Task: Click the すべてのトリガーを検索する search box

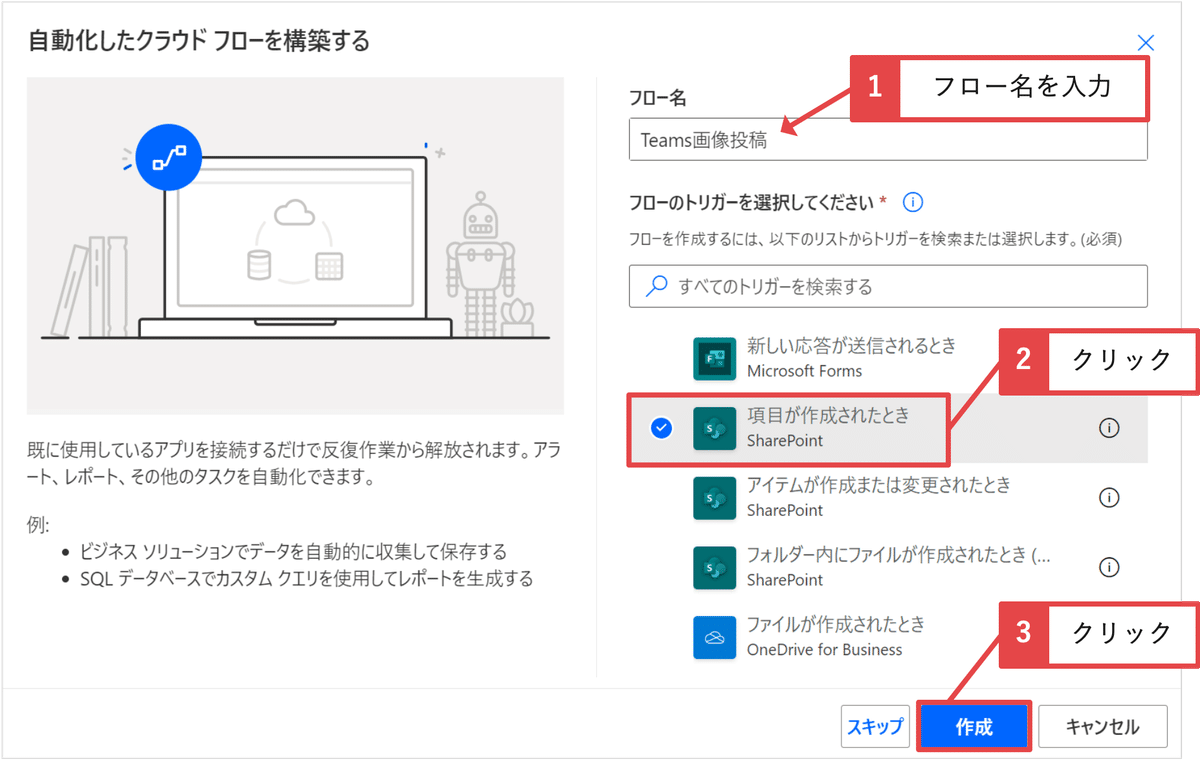Action: [888, 287]
